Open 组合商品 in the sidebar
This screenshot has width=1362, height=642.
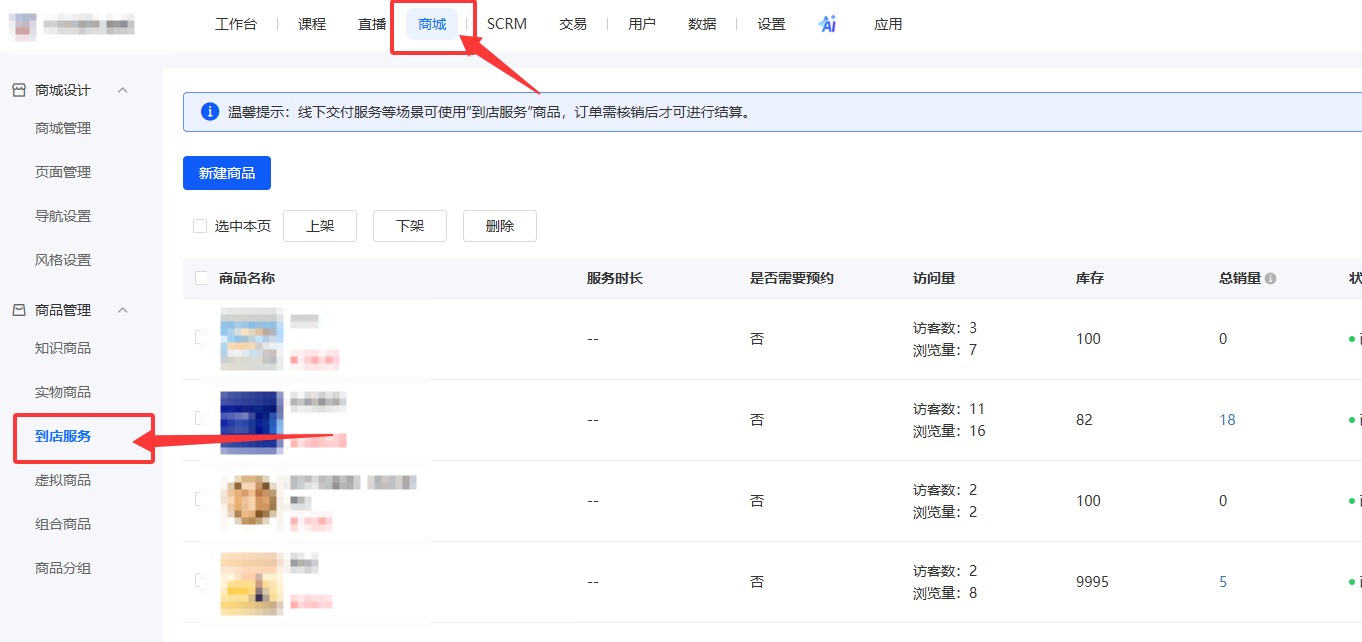pyautogui.click(x=63, y=524)
